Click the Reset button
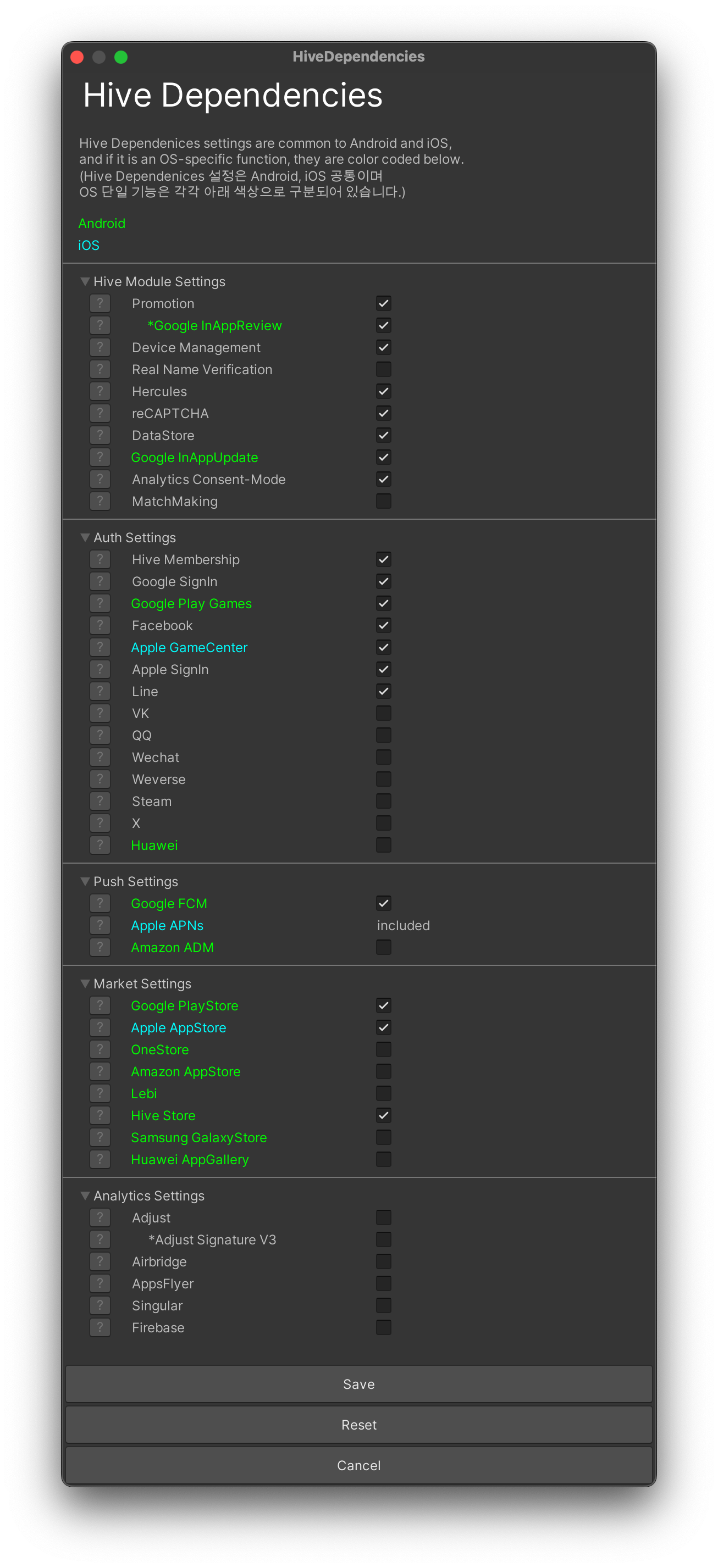The height and width of the screenshot is (1568, 718). pos(358,1425)
